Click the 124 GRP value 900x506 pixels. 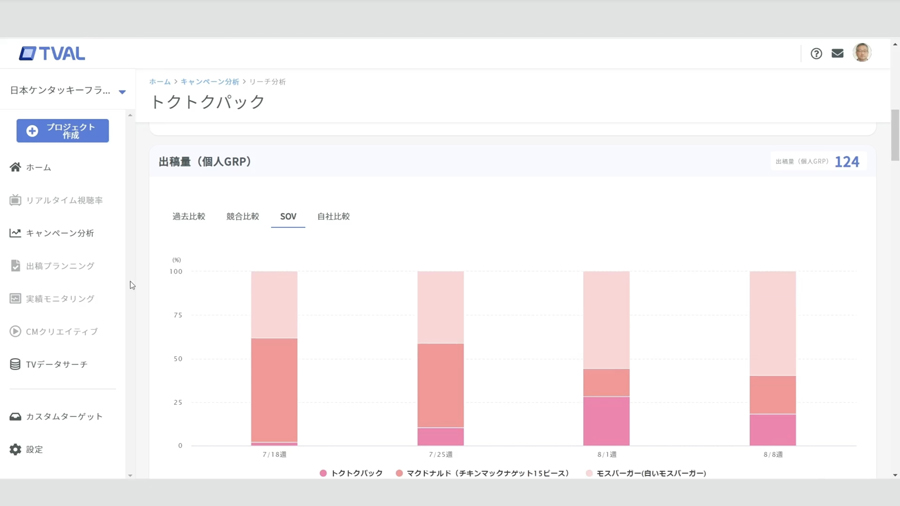[847, 162]
